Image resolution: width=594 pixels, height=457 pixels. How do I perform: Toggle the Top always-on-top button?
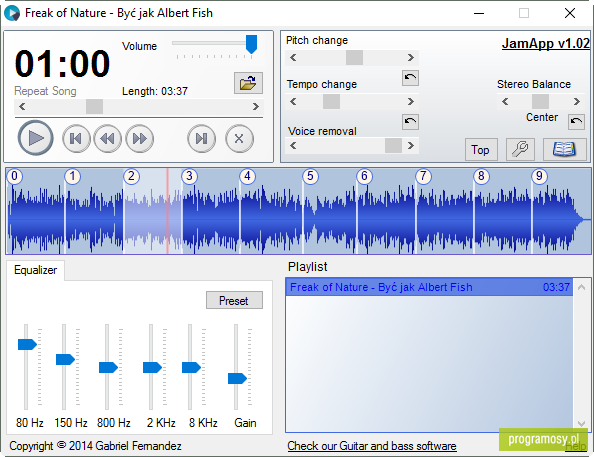481,149
